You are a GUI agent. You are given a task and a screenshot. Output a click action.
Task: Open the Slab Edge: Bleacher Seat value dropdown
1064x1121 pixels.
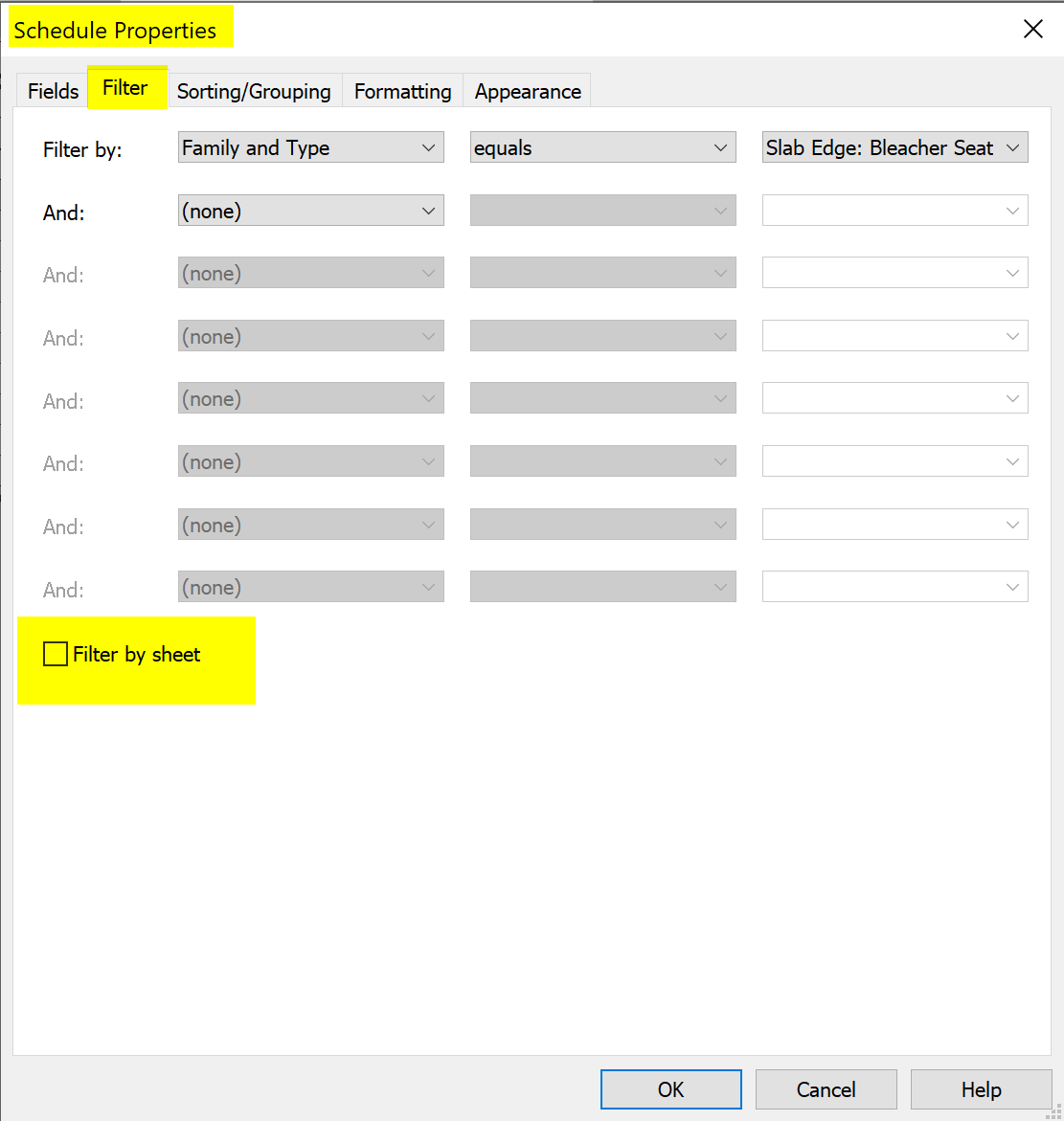(x=894, y=146)
